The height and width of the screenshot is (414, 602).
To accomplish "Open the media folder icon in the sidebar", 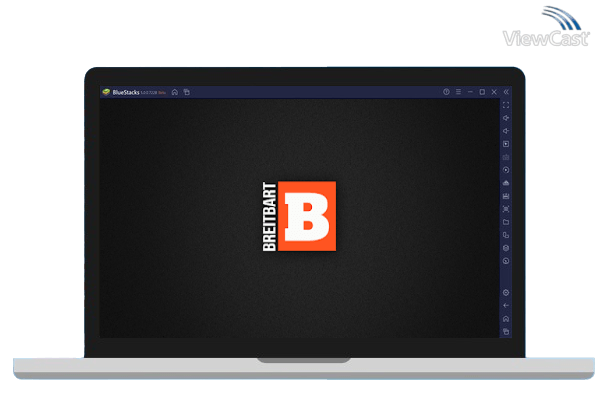I will 506,222.
